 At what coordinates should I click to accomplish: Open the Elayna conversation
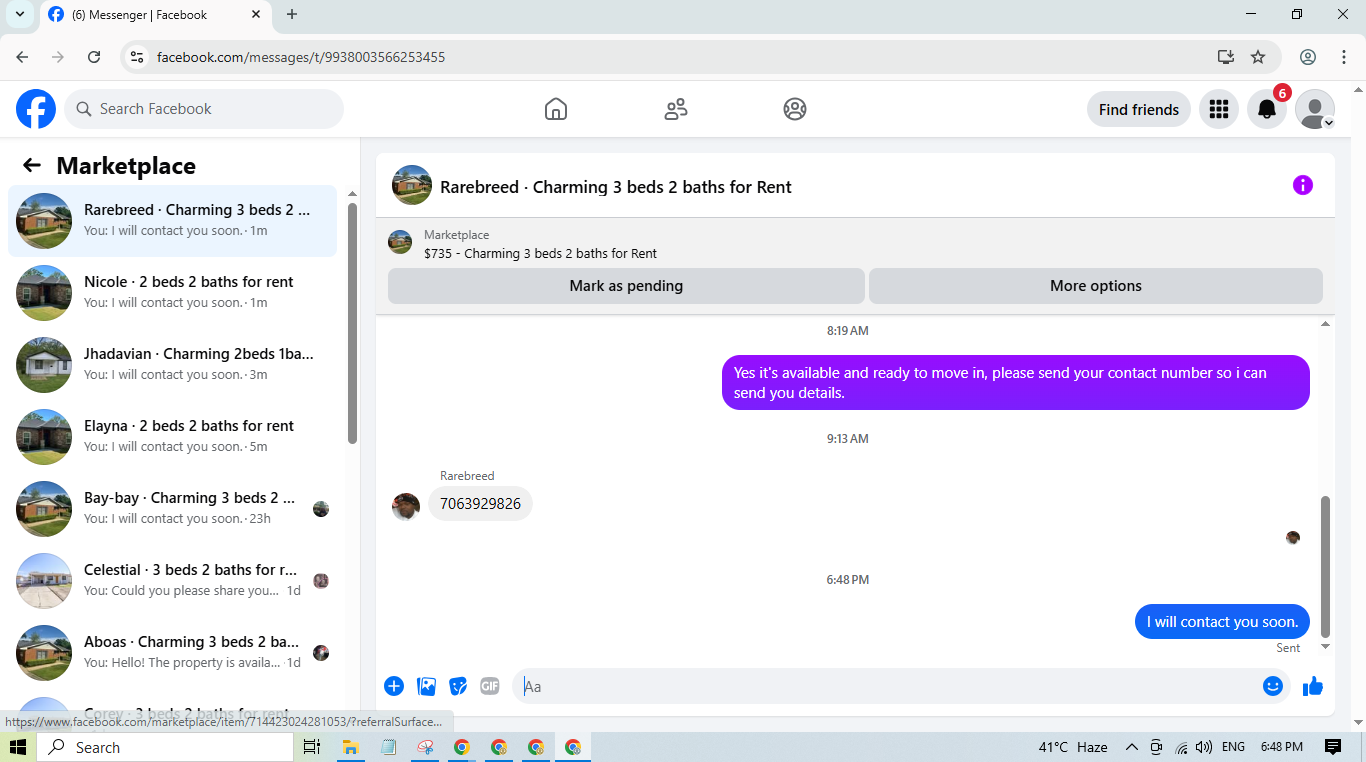coord(172,436)
